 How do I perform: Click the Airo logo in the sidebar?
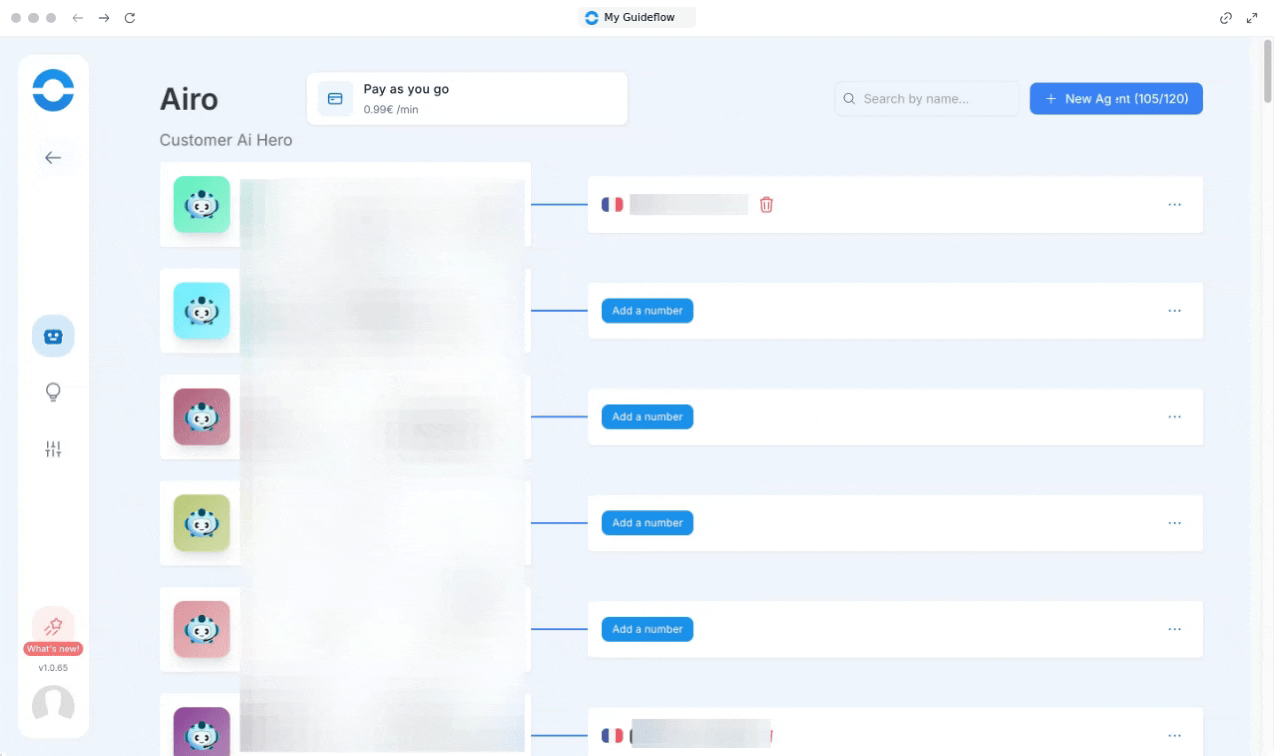tap(53, 90)
